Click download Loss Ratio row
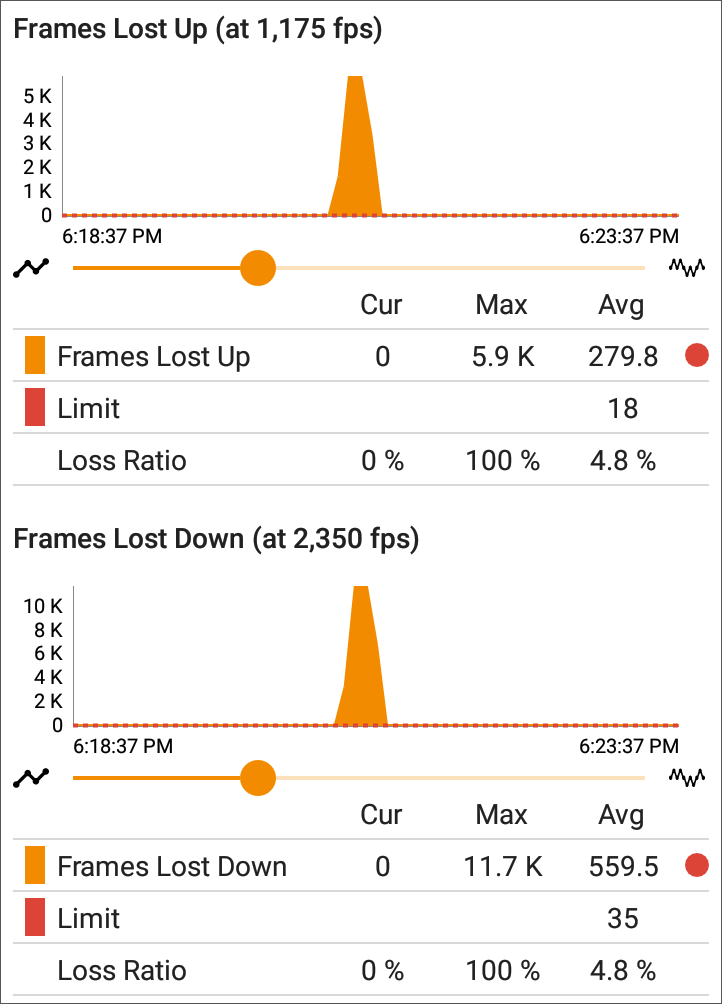 tap(361, 970)
